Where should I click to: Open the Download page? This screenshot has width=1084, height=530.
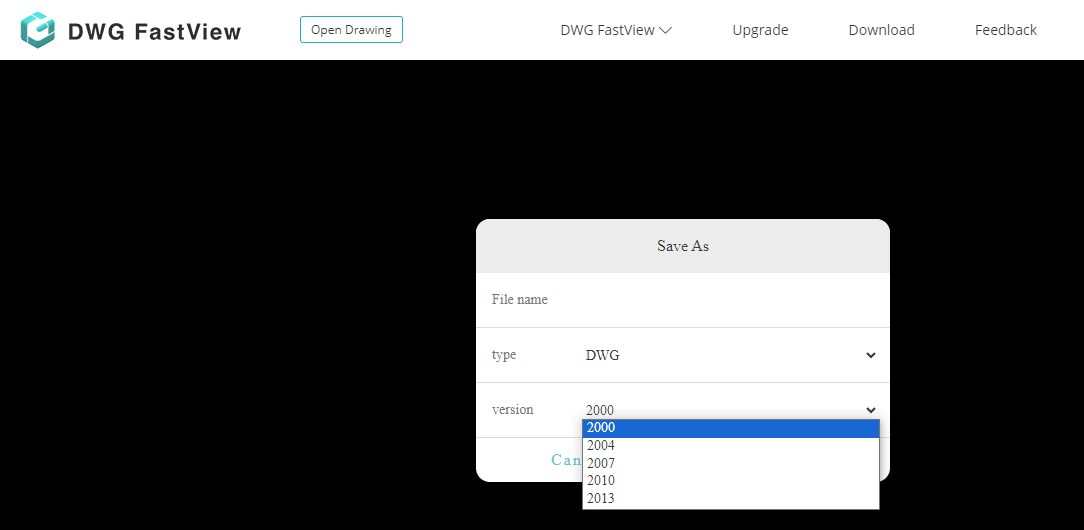click(881, 30)
